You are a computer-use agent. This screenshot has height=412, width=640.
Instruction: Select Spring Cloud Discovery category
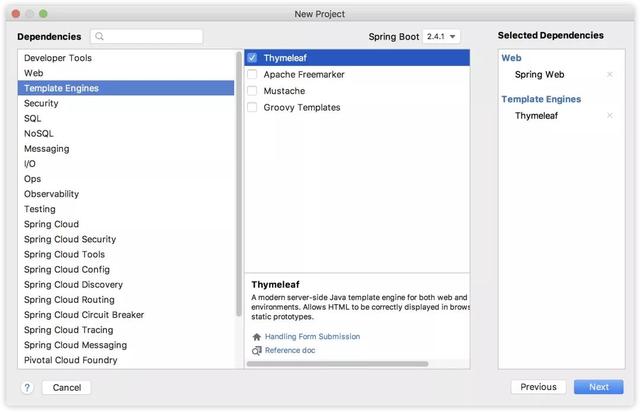pos(126,285)
